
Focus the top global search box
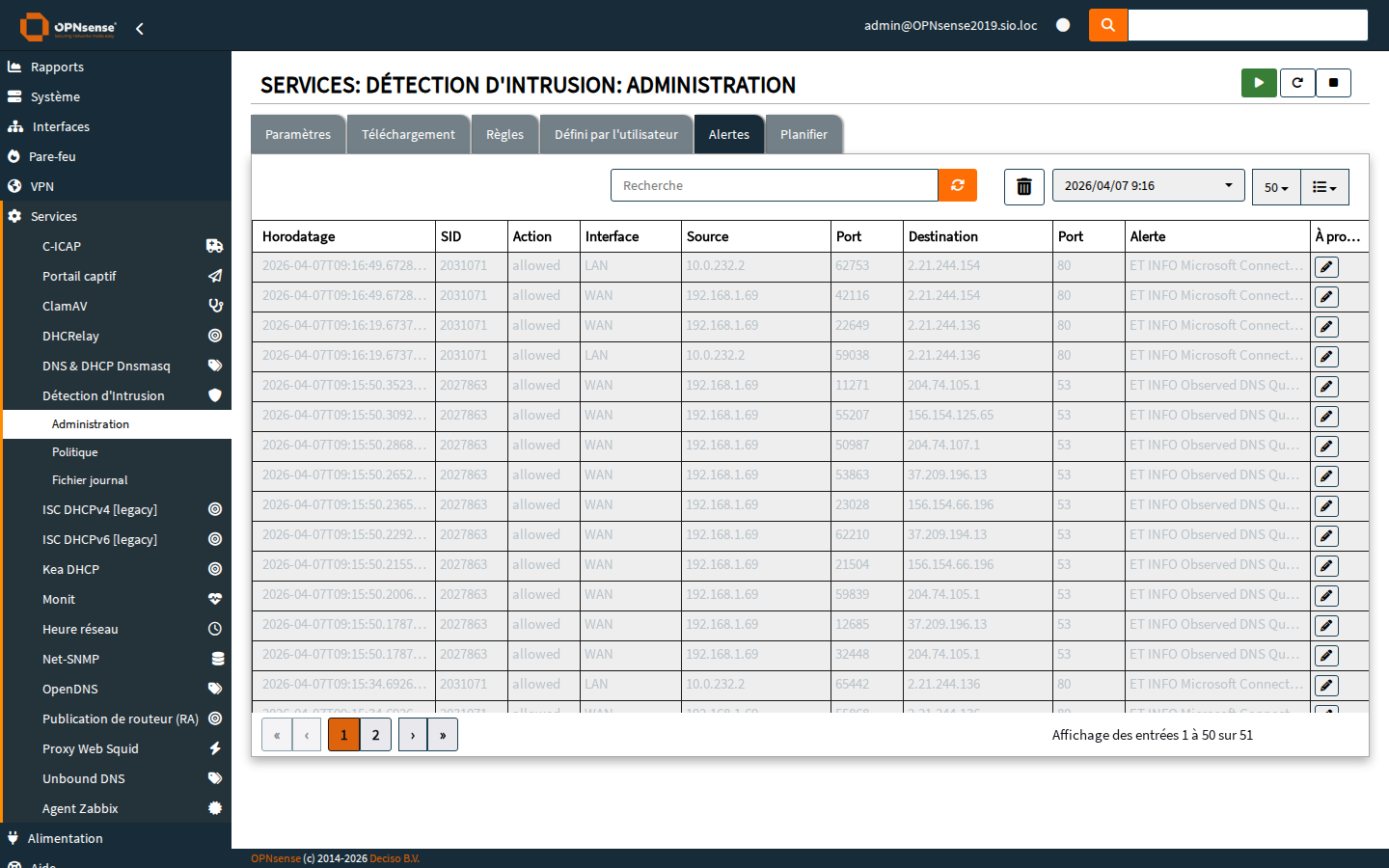point(1247,25)
